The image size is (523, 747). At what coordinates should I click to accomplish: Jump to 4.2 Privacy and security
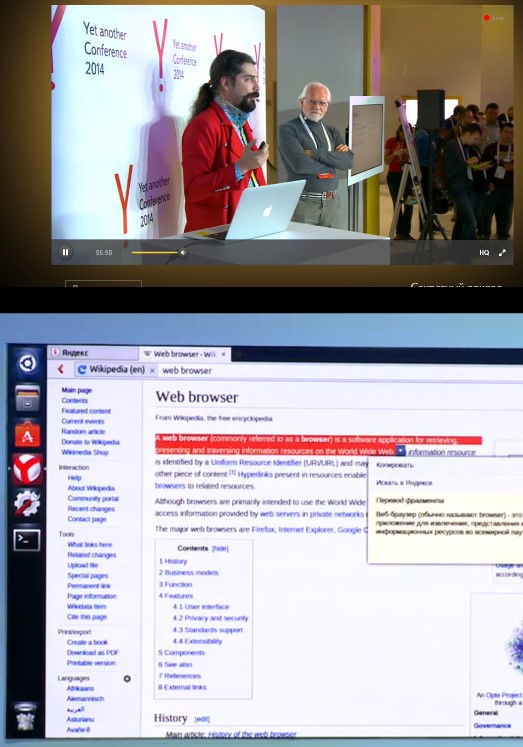coord(210,618)
